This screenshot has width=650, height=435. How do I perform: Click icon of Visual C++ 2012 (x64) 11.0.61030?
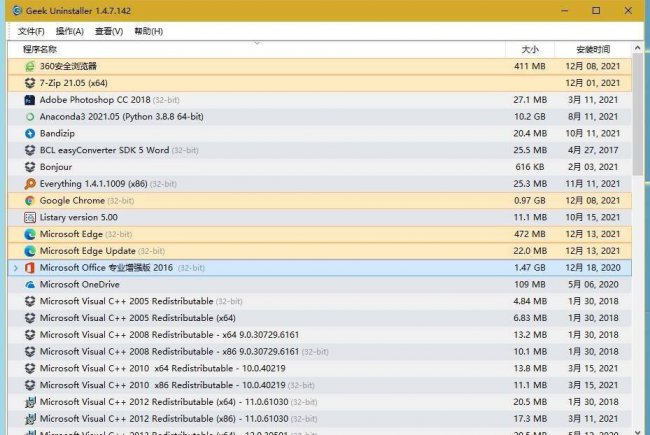(30, 402)
